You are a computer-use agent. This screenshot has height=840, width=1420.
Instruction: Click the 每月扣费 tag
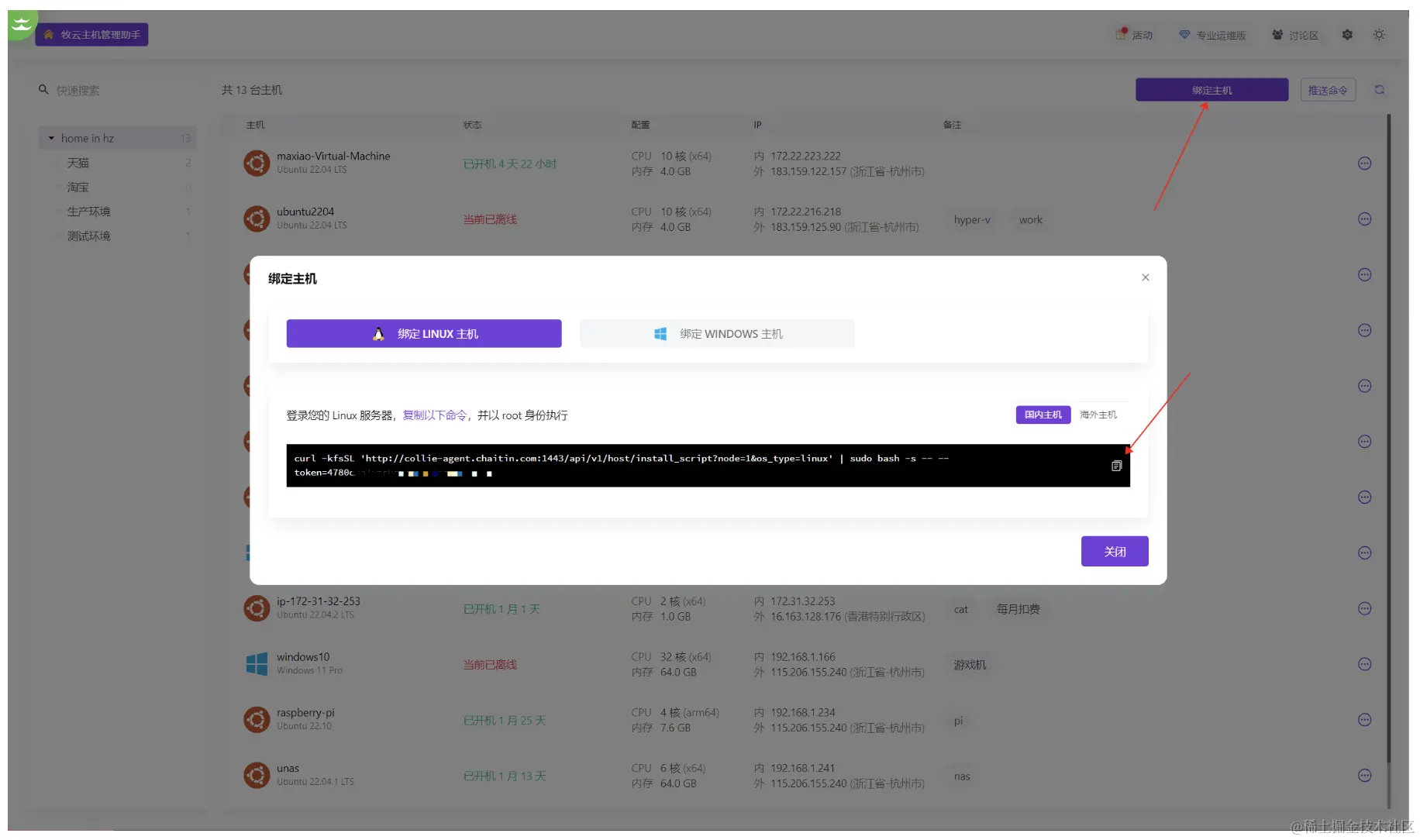click(x=1018, y=610)
